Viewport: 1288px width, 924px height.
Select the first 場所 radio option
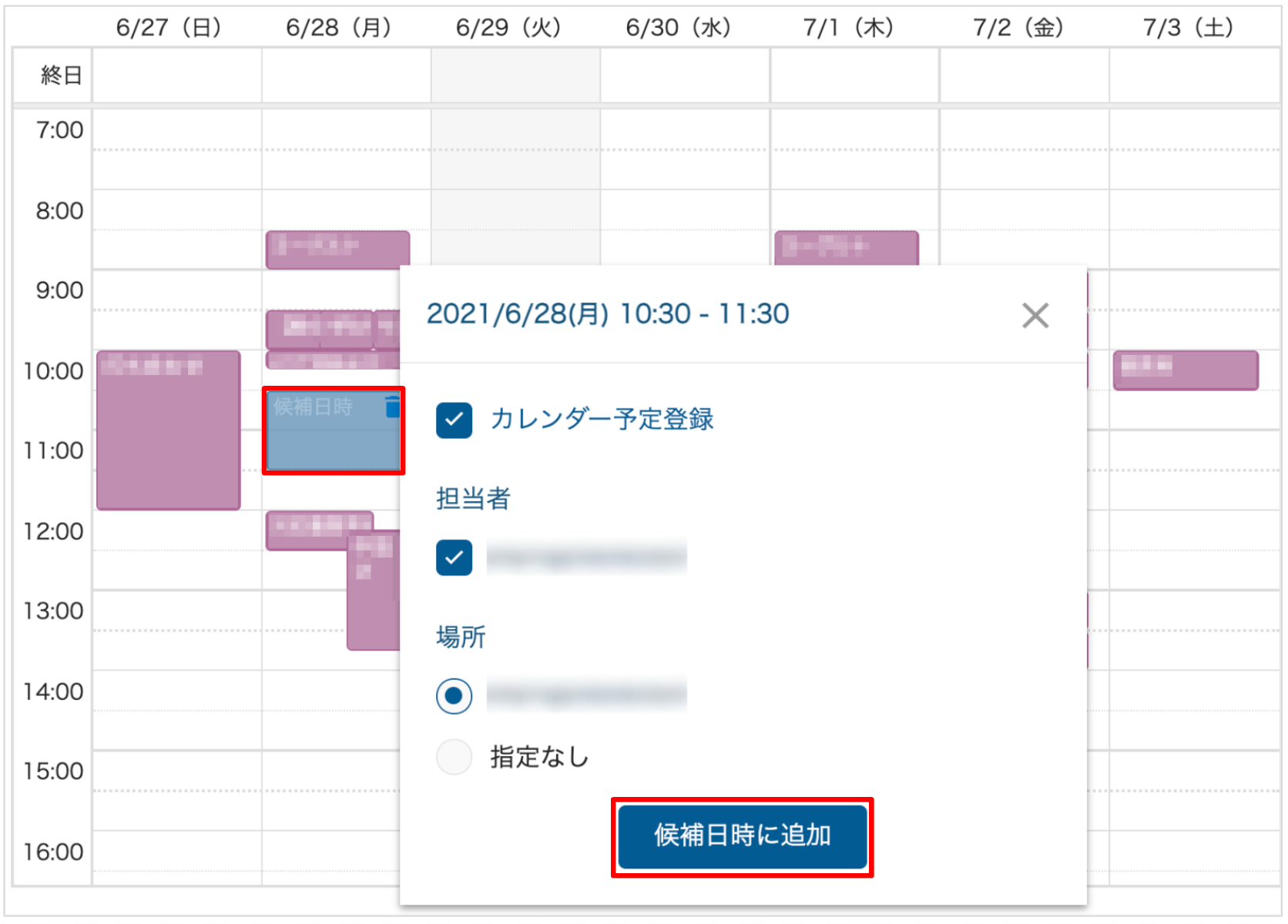click(x=454, y=696)
